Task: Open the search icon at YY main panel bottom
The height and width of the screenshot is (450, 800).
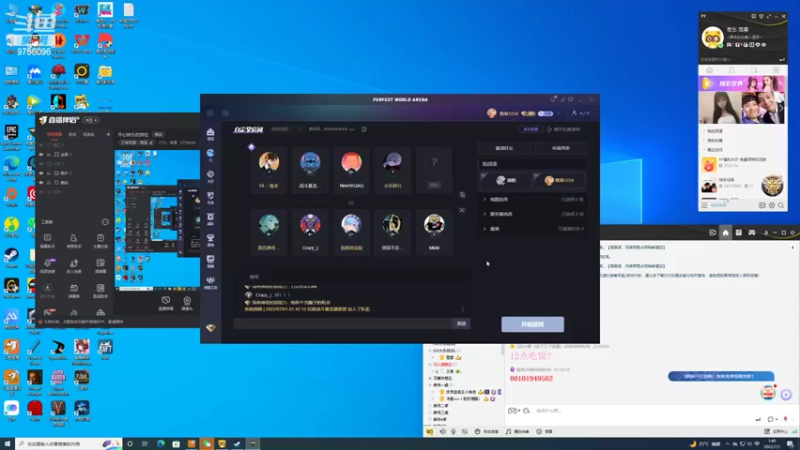Action: (x=781, y=205)
